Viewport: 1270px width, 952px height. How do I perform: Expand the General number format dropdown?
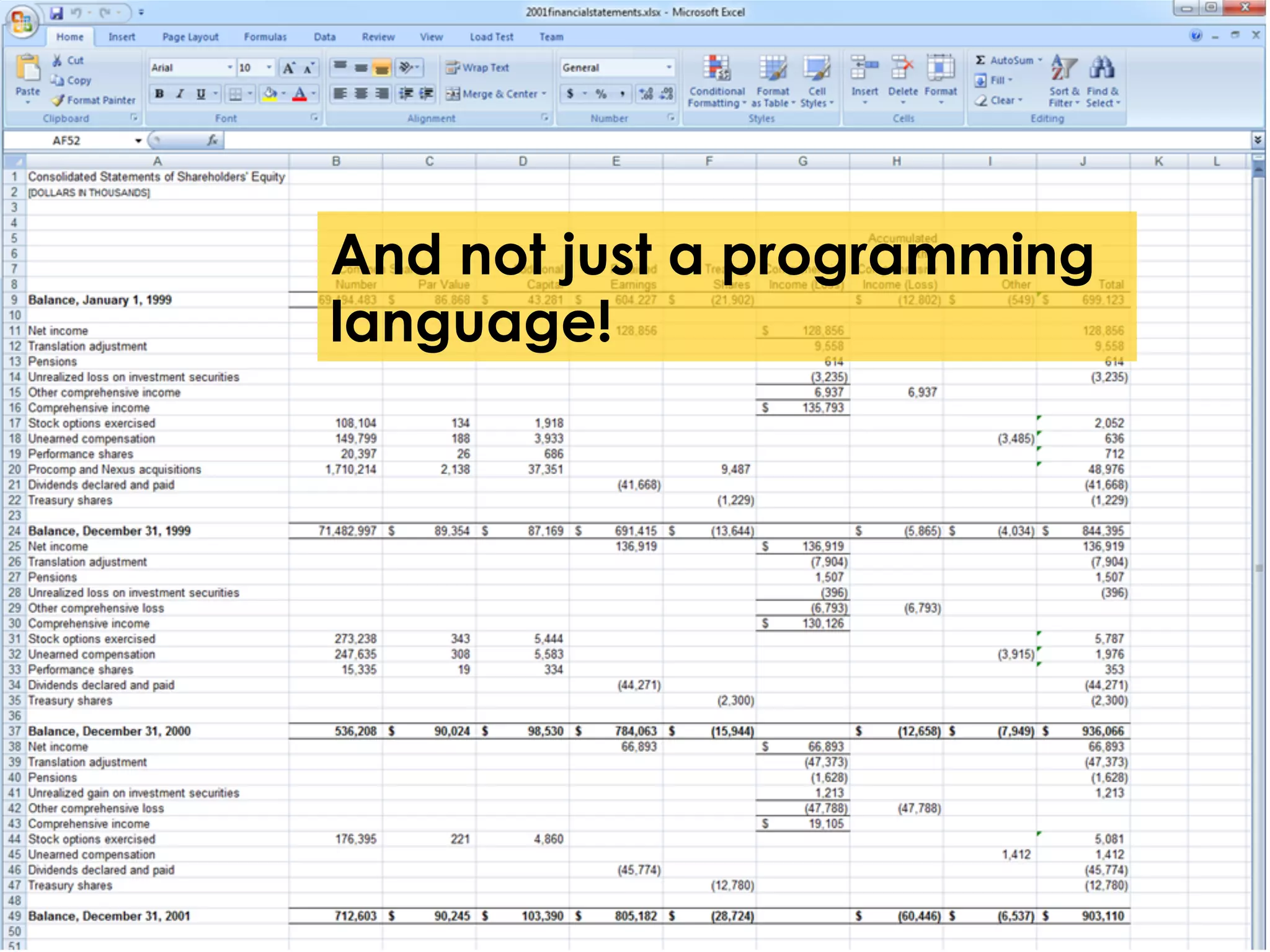[668, 68]
